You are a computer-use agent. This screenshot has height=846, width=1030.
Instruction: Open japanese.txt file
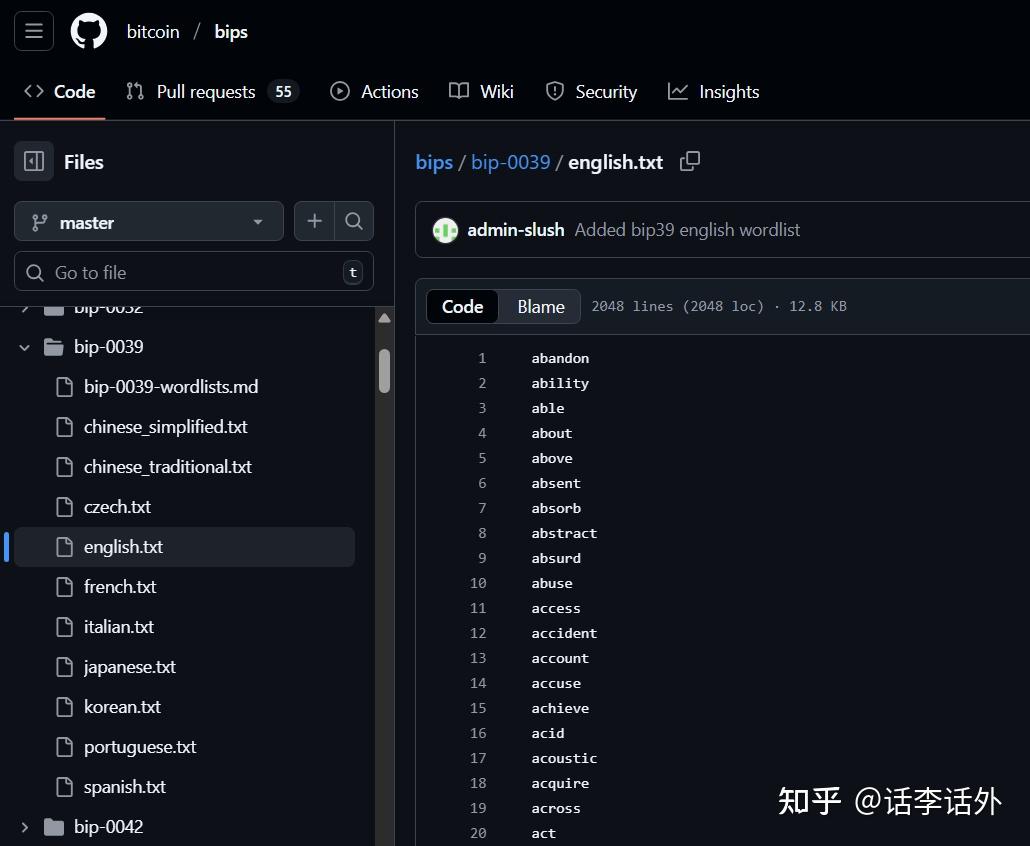coord(129,667)
